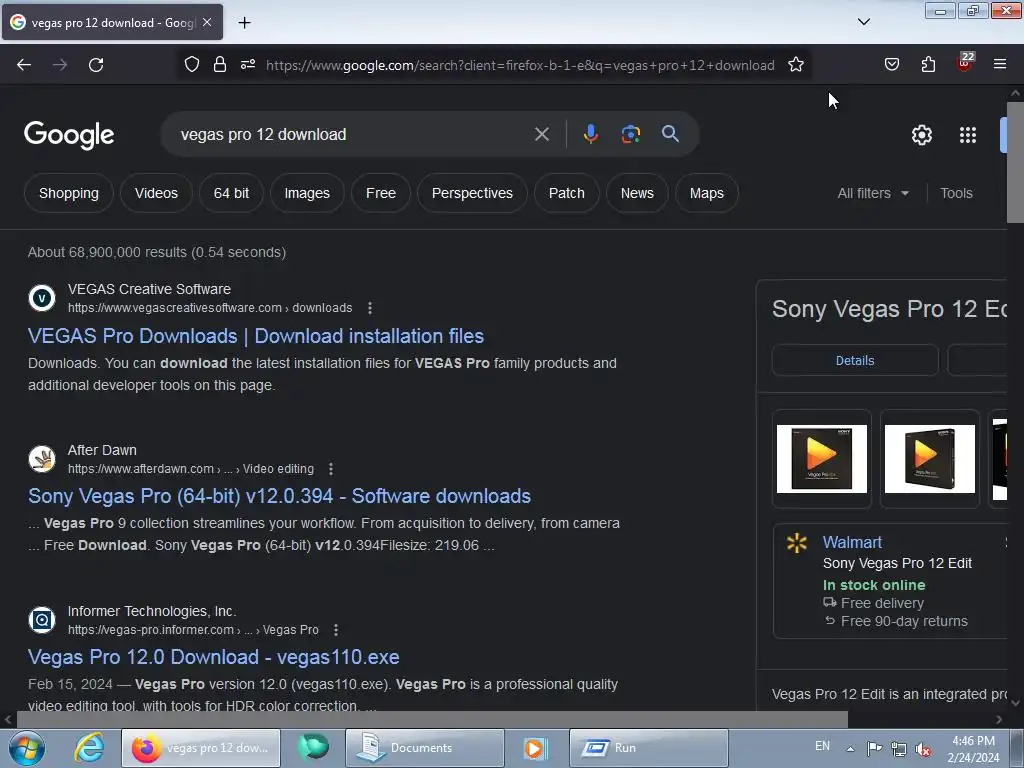Screen dimensions: 1024x768
Task: Open first Vegas Pro 12 box thumbnail
Action: (822, 458)
